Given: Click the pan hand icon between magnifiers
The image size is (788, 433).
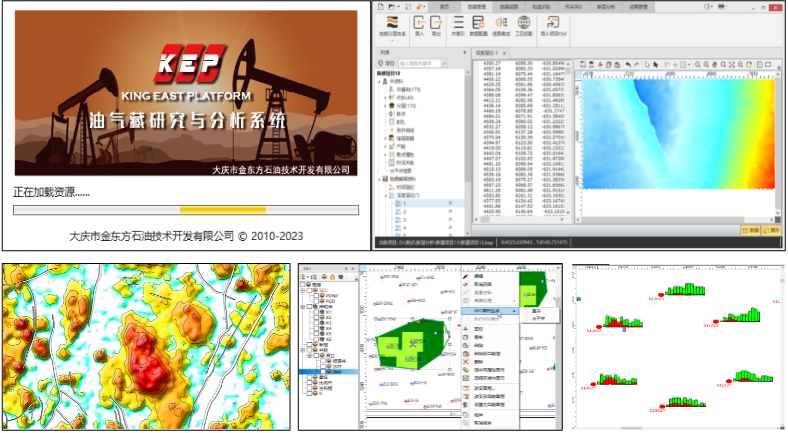Looking at the screenshot, I should point(715,65).
